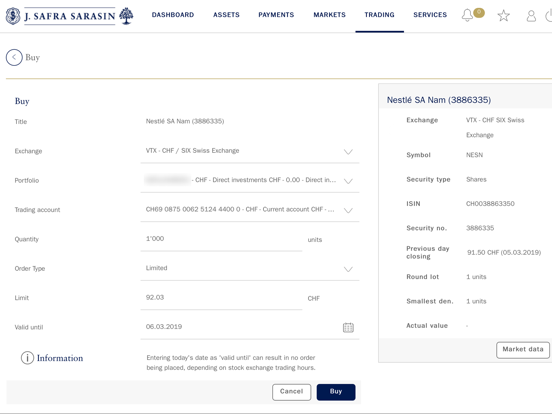Viewport: 552px width, 414px height.
Task: Open the Services menu
Action: (430, 15)
